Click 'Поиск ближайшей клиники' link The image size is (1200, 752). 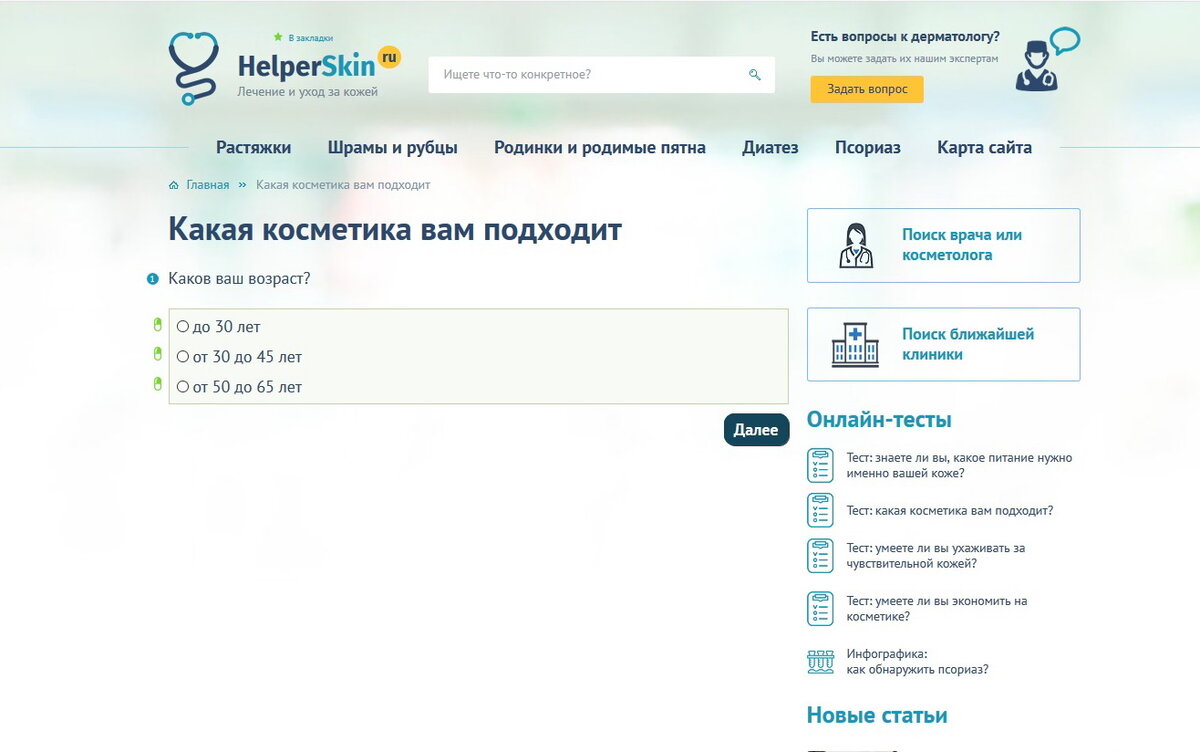(968, 344)
